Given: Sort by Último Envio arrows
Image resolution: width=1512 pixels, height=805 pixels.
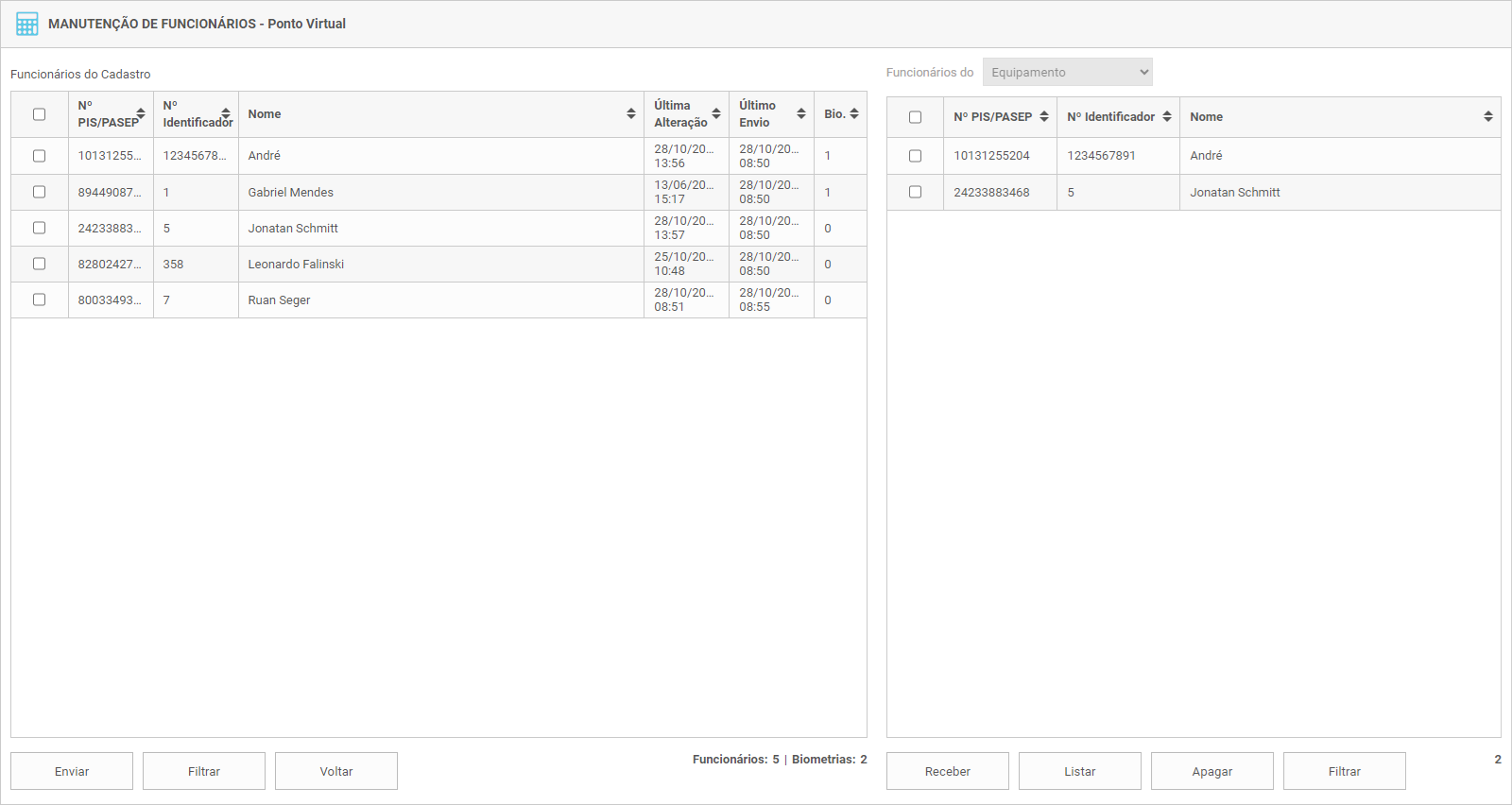Looking at the screenshot, I should click(x=801, y=114).
